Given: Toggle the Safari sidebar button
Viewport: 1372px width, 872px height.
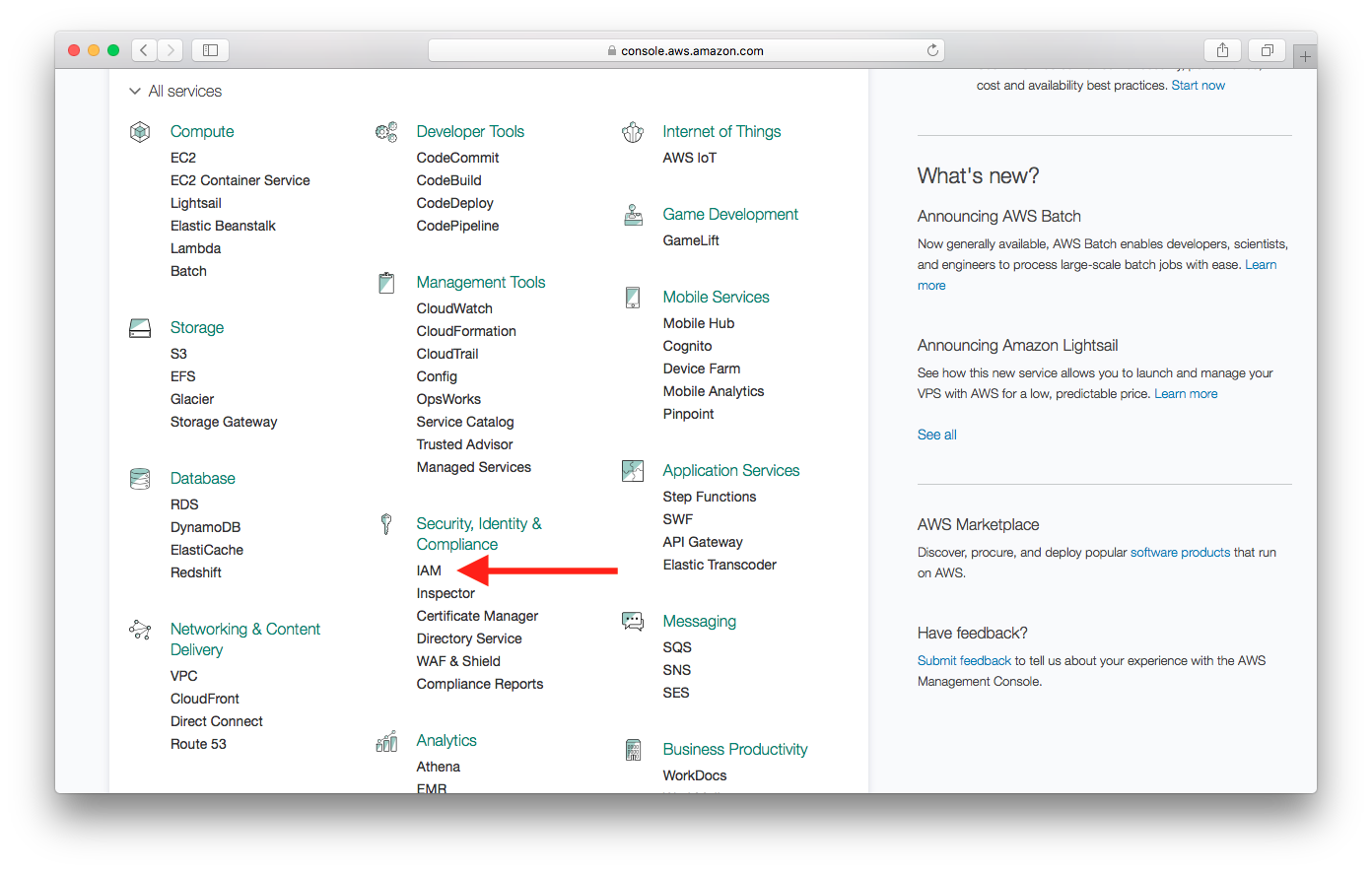Looking at the screenshot, I should click(210, 50).
